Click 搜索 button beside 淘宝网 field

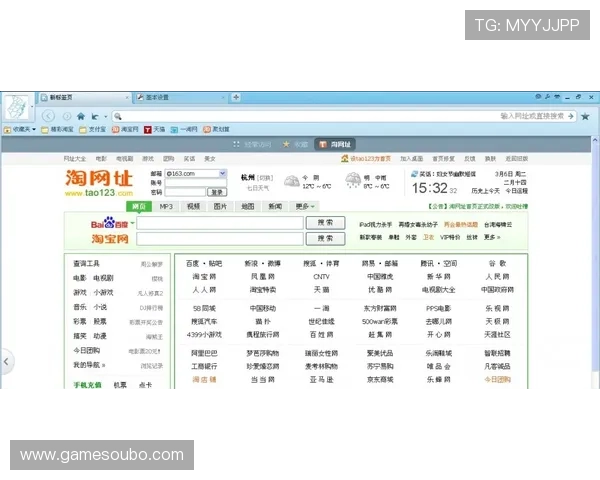(x=326, y=238)
